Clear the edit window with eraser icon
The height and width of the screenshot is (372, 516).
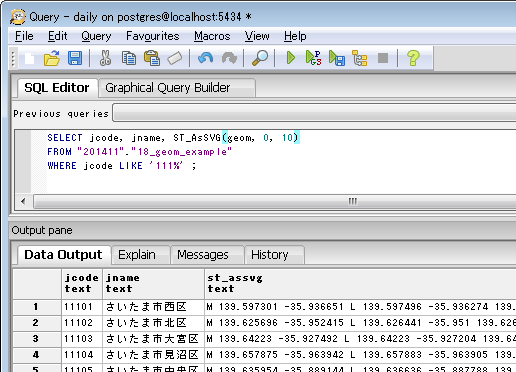click(x=175, y=58)
